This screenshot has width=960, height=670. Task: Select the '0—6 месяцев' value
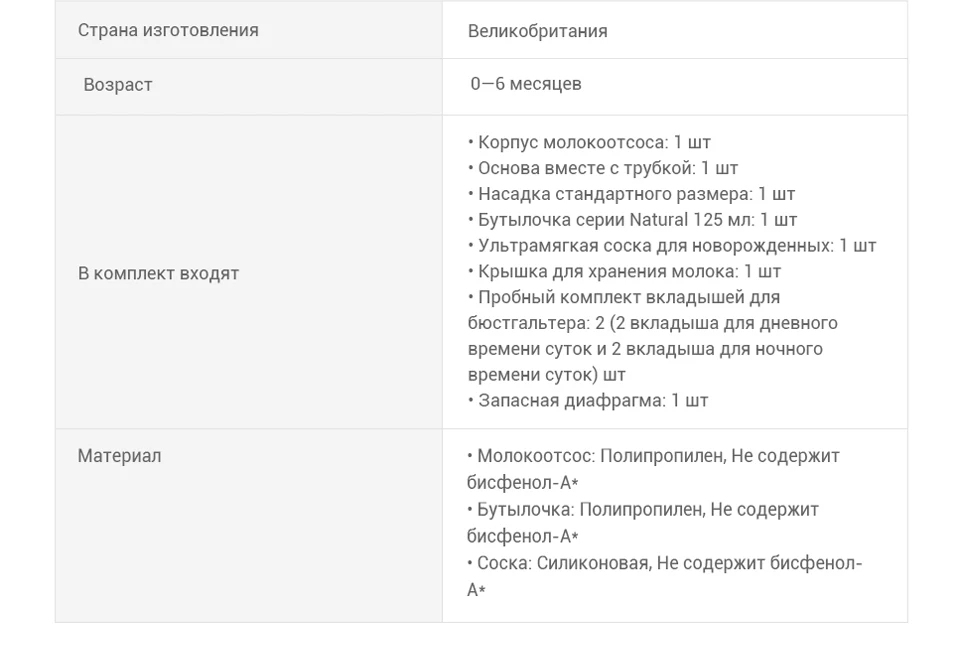526,84
